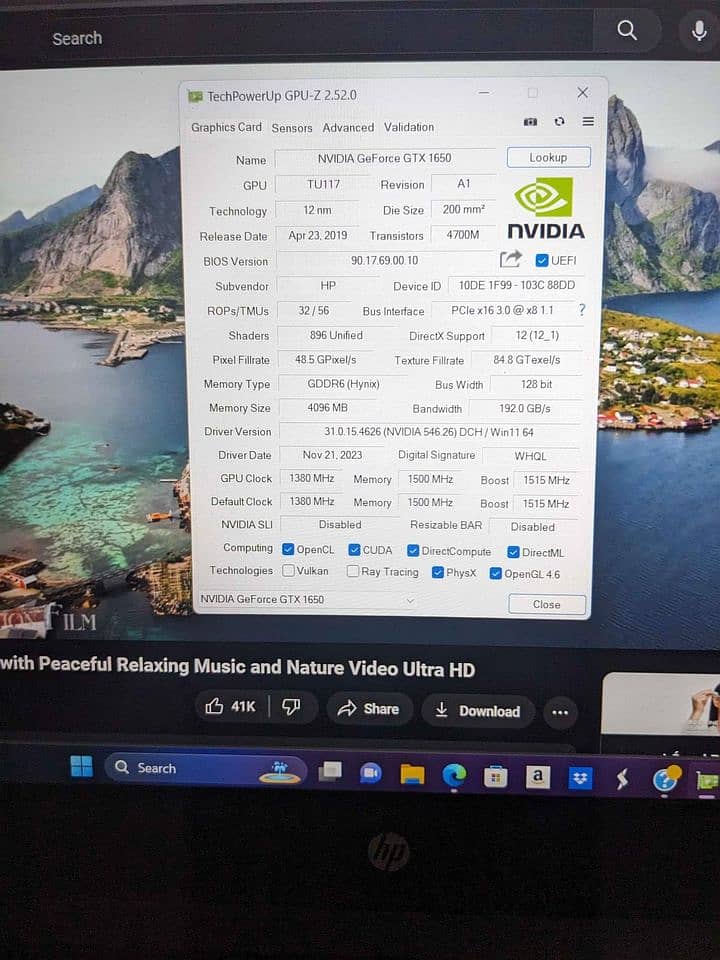Click the Lookup button

point(548,158)
